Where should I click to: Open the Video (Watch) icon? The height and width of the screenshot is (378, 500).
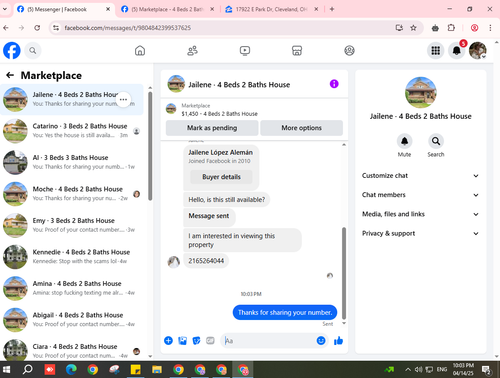(245, 51)
